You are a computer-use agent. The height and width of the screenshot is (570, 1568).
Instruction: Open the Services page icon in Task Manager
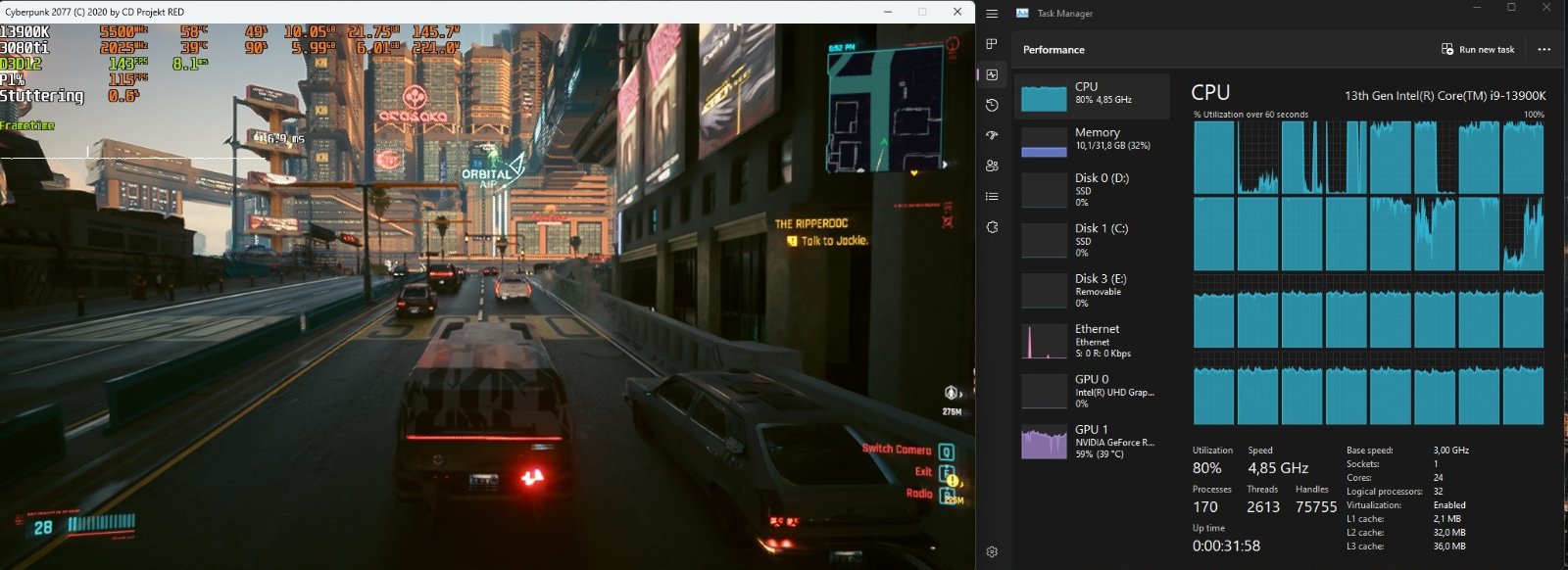[x=992, y=227]
